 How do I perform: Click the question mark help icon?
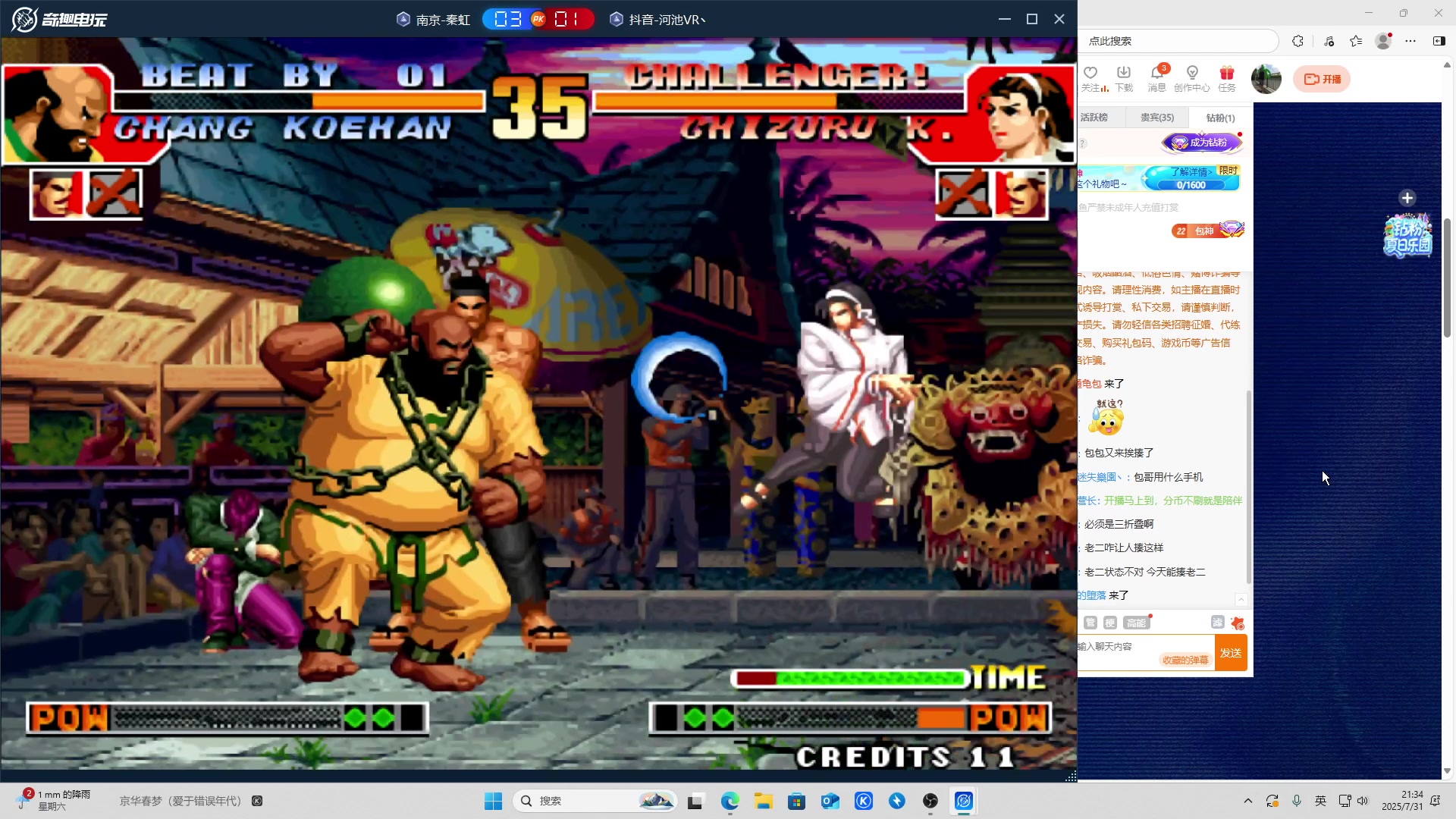pyautogui.click(x=1083, y=143)
